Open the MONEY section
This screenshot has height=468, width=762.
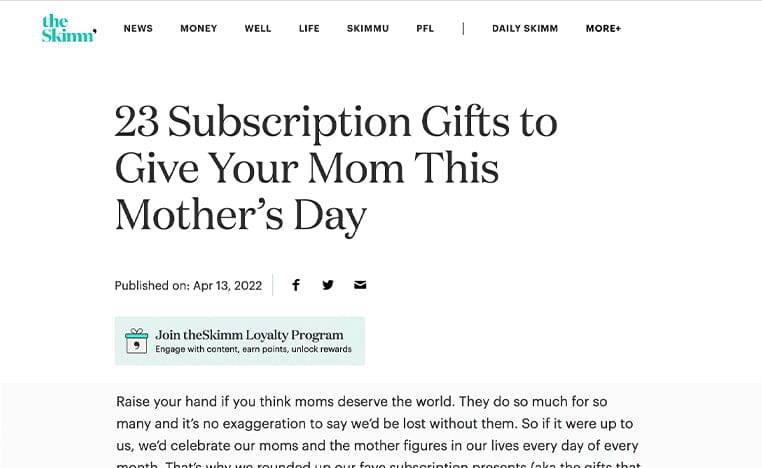[199, 29]
